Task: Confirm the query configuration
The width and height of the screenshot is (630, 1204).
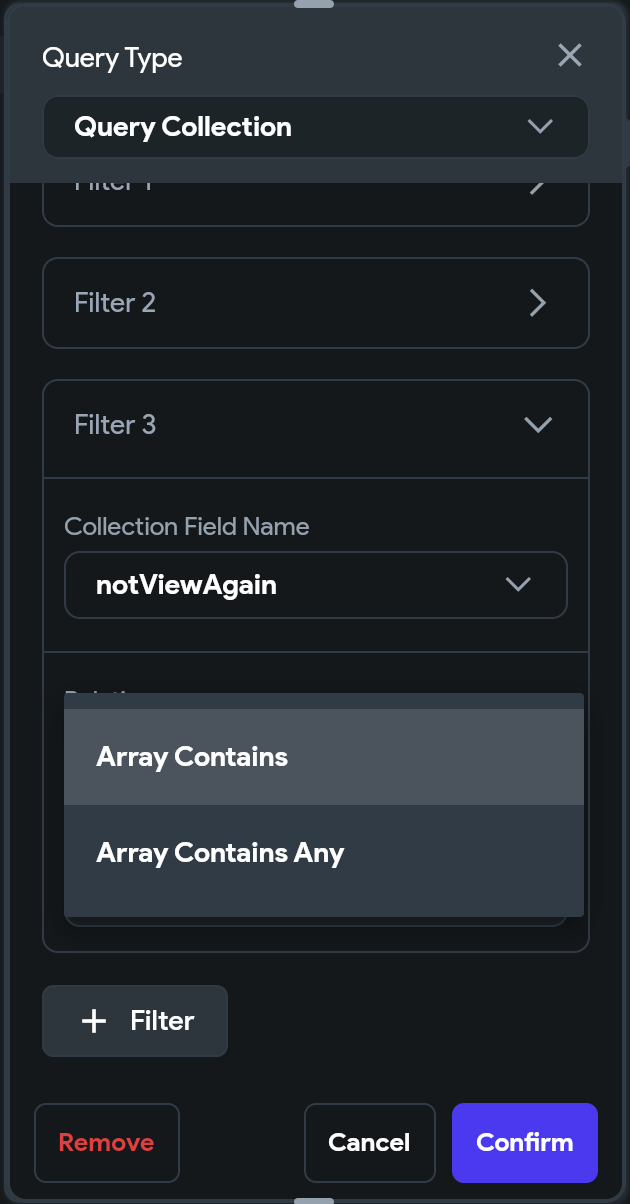Action: tap(524, 1143)
